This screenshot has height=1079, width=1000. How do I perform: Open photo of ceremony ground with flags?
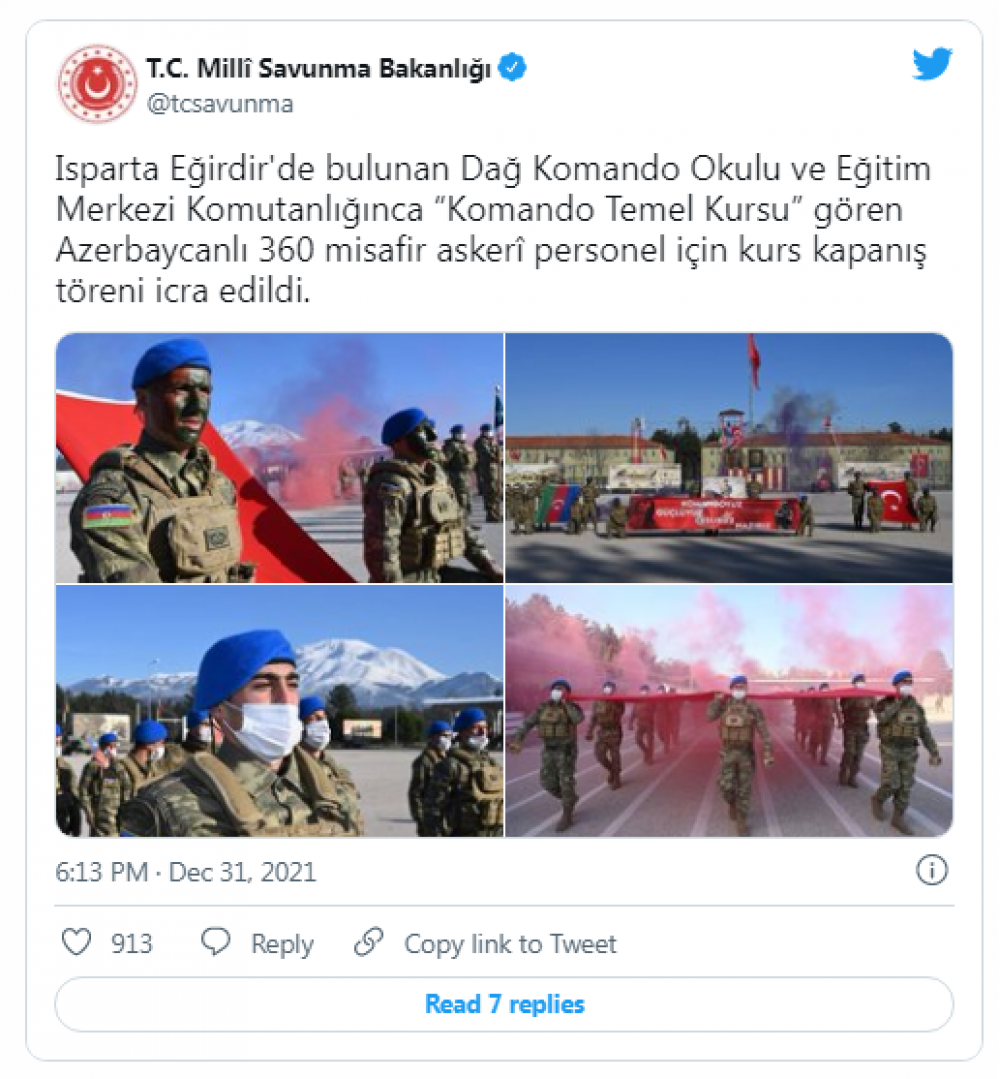click(729, 458)
